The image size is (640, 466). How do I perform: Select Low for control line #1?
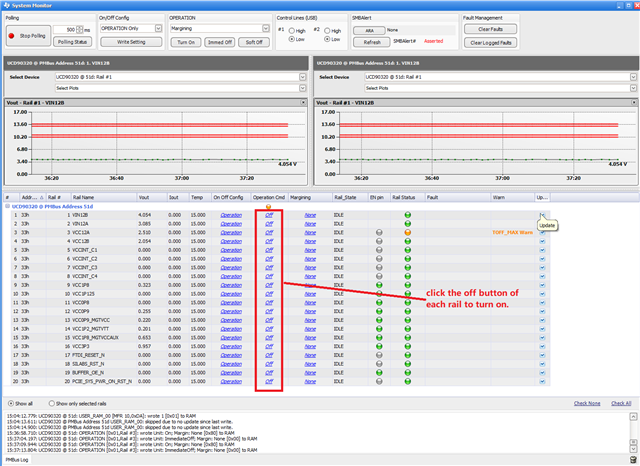[x=292, y=39]
